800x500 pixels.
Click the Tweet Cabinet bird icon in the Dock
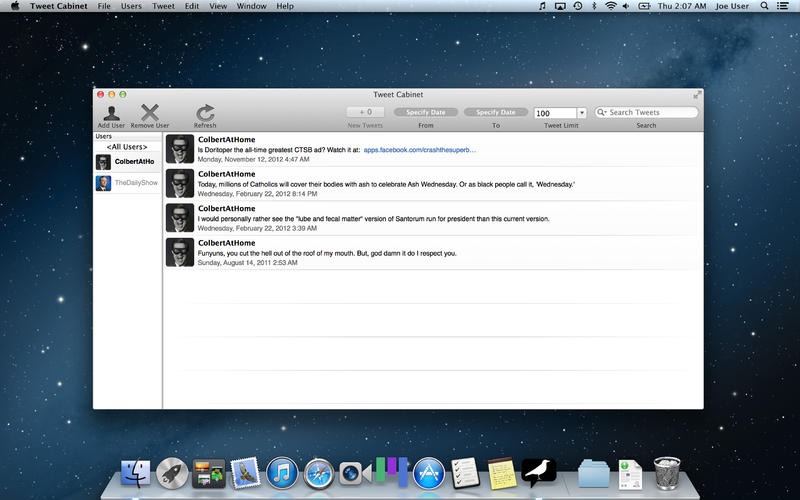click(539, 472)
